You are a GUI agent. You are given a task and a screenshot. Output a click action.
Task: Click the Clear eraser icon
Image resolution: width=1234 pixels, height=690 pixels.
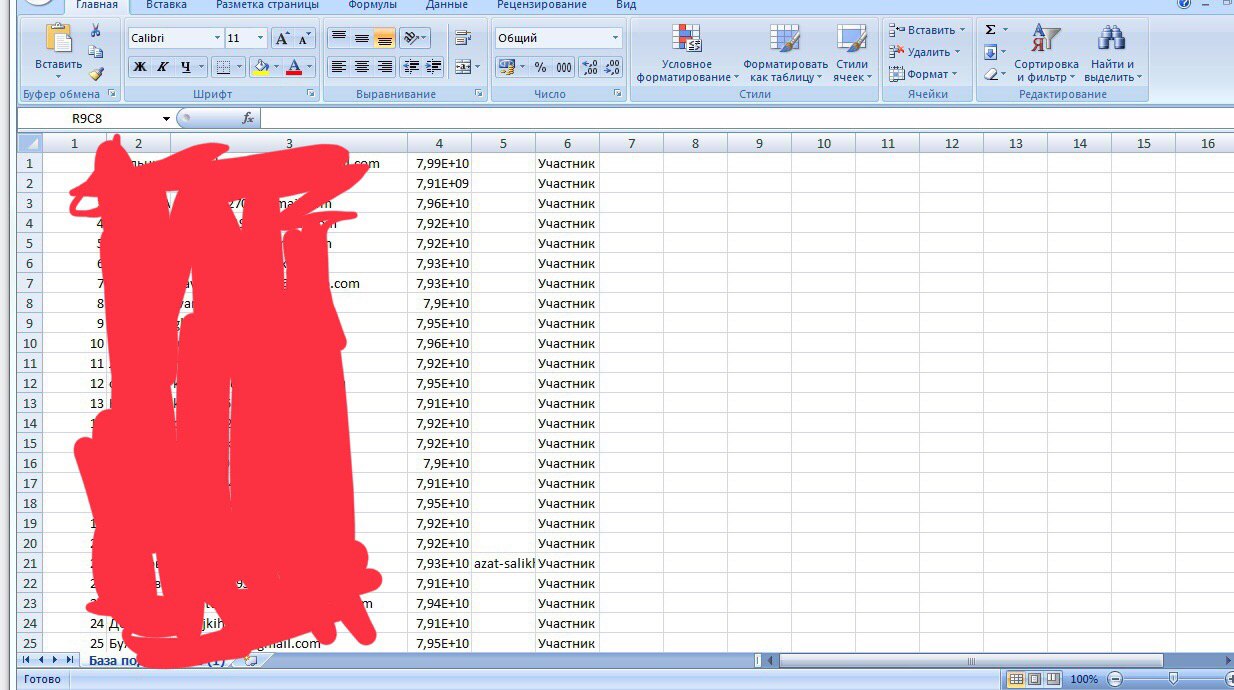coord(990,75)
